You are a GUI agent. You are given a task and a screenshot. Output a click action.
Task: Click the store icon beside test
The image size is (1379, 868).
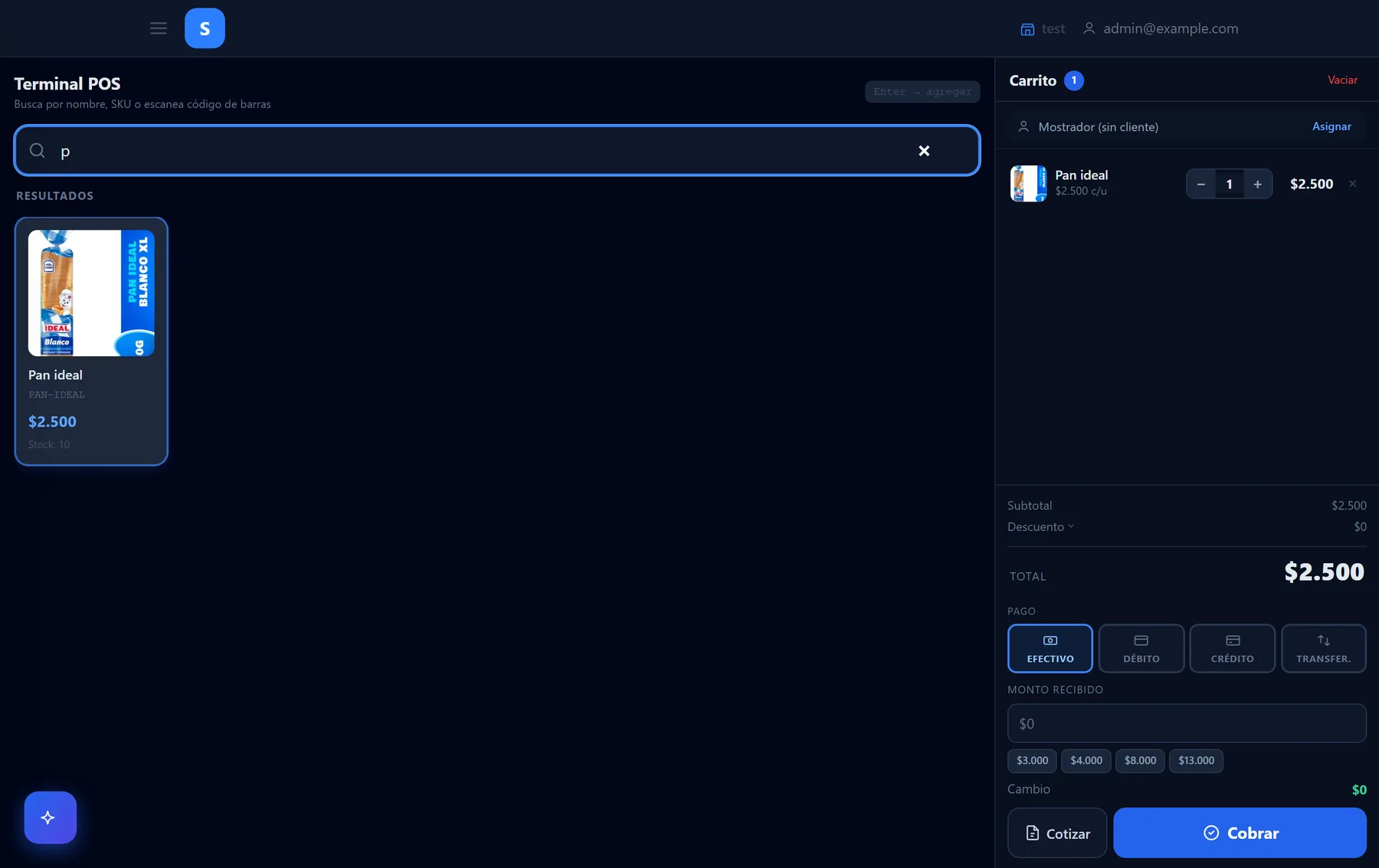[x=1027, y=29]
